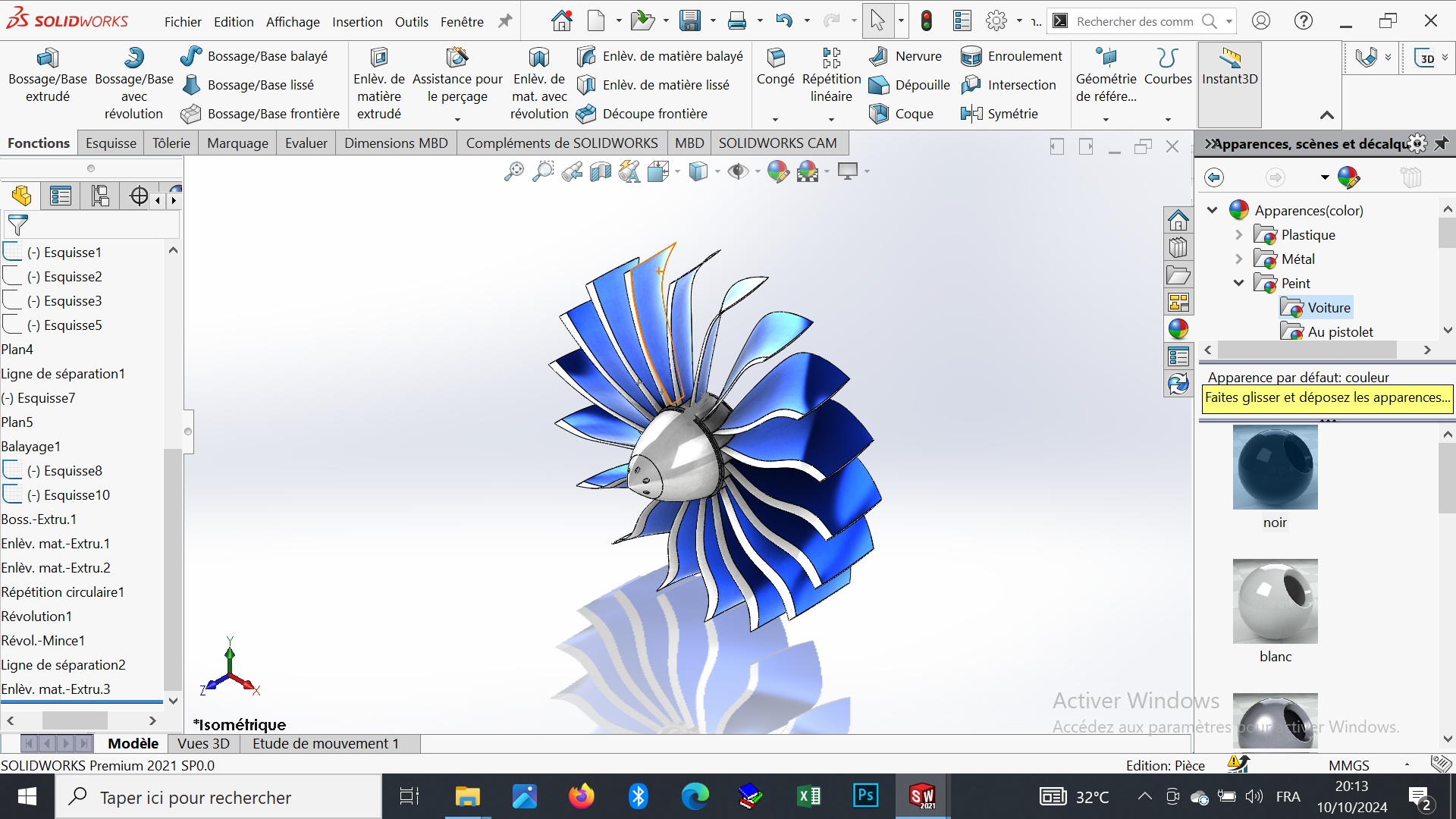The width and height of the screenshot is (1456, 819).
Task: Click the MMGS unit system status
Action: 1349,765
